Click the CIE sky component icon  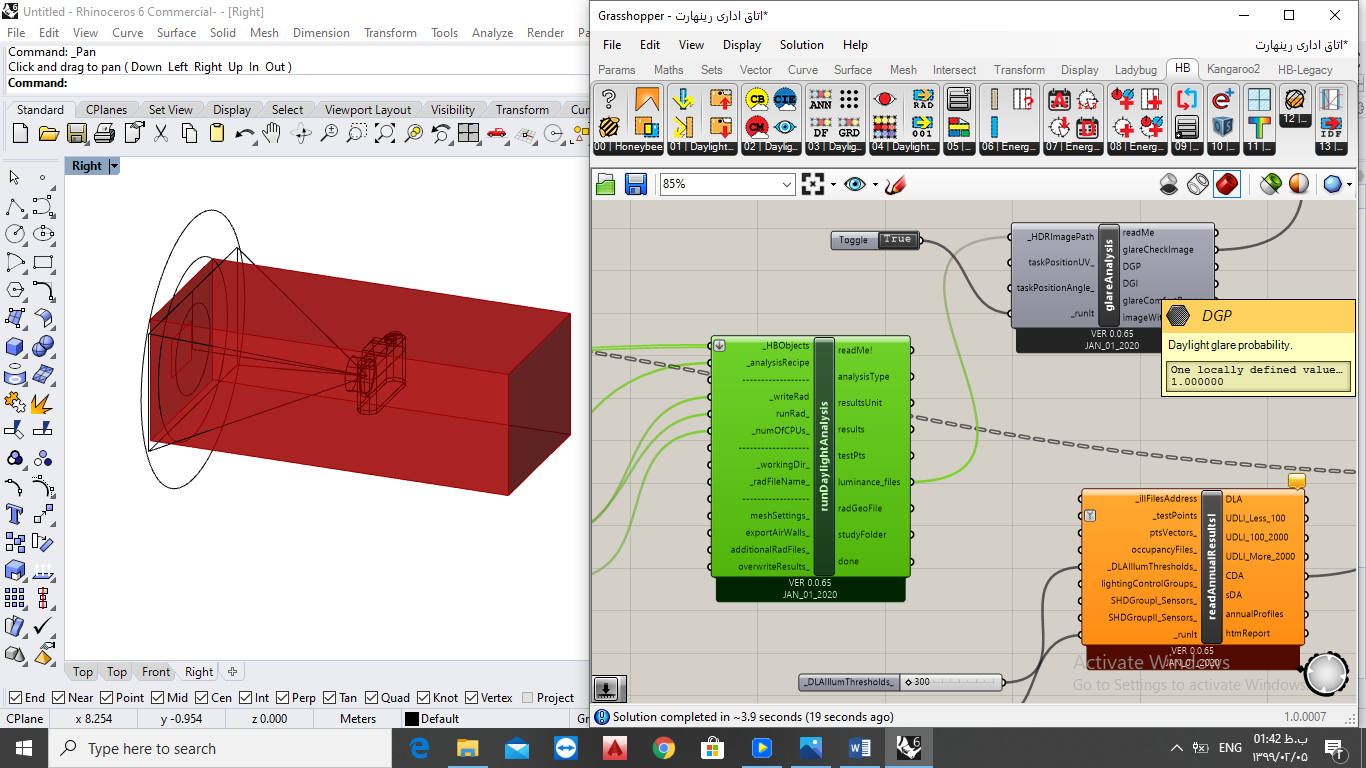coord(785,99)
